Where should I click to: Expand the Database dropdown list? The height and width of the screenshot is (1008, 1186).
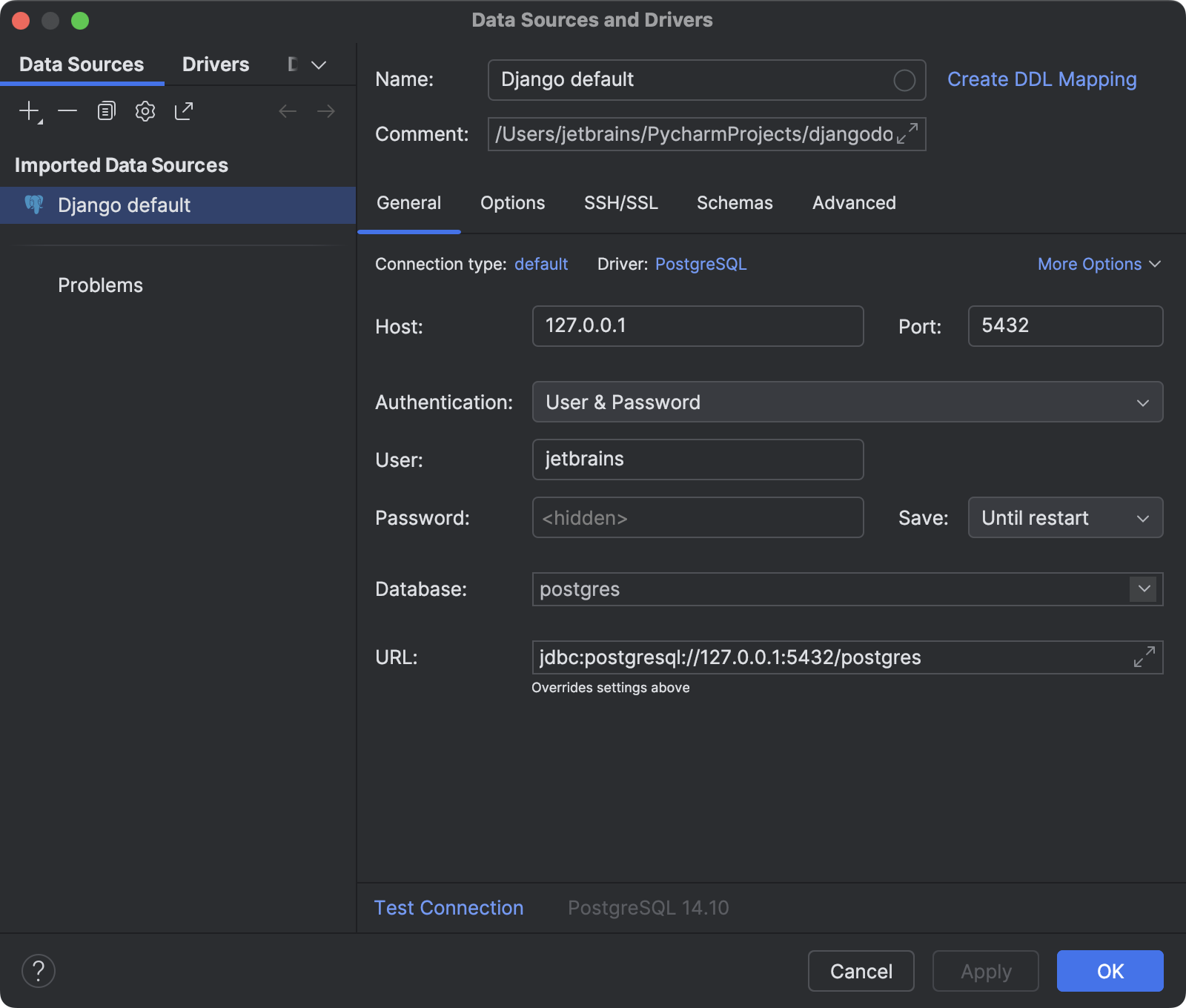click(1144, 589)
